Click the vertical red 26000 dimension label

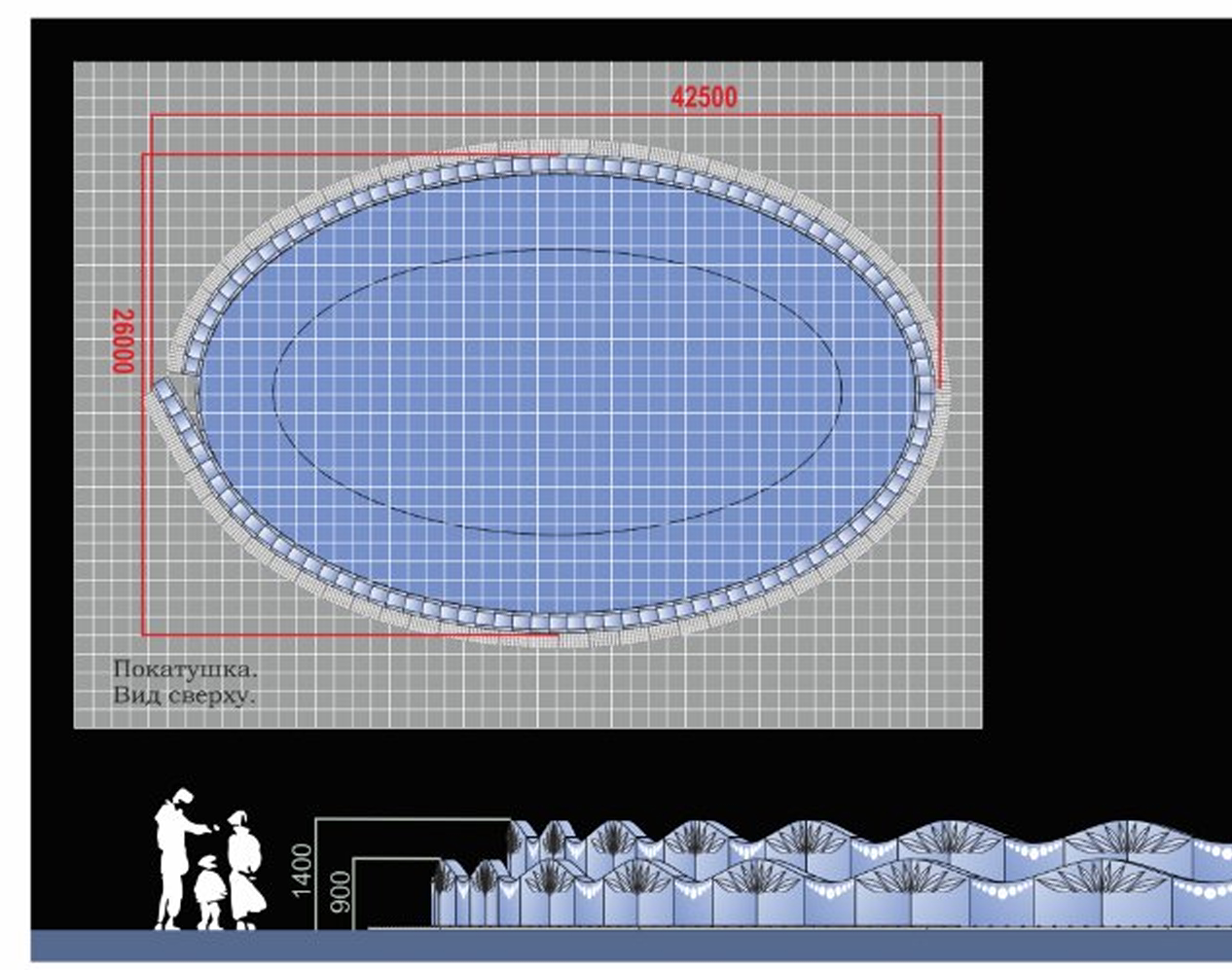click(x=122, y=341)
